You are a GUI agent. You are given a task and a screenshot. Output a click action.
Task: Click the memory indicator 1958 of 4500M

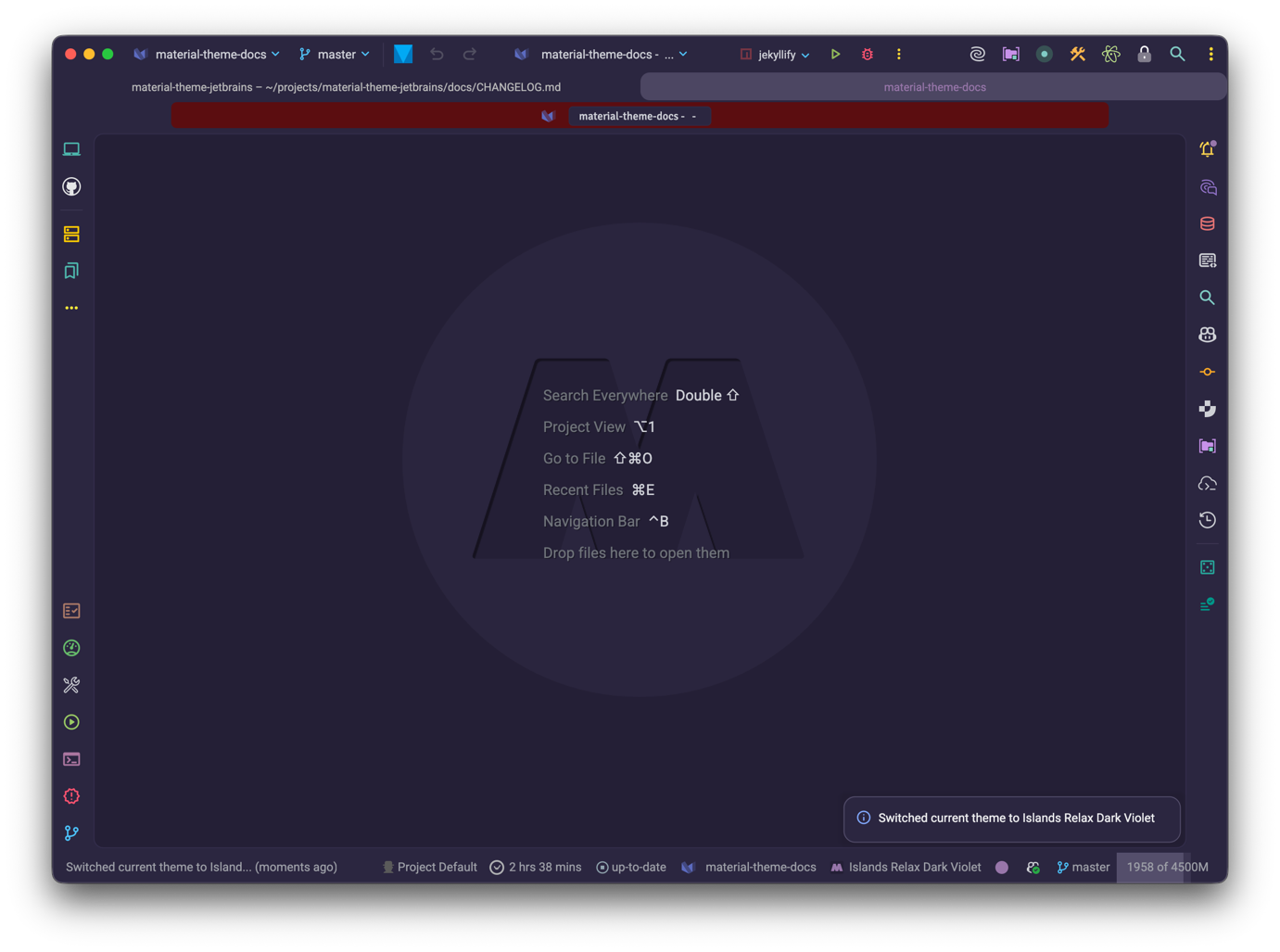click(x=1167, y=868)
